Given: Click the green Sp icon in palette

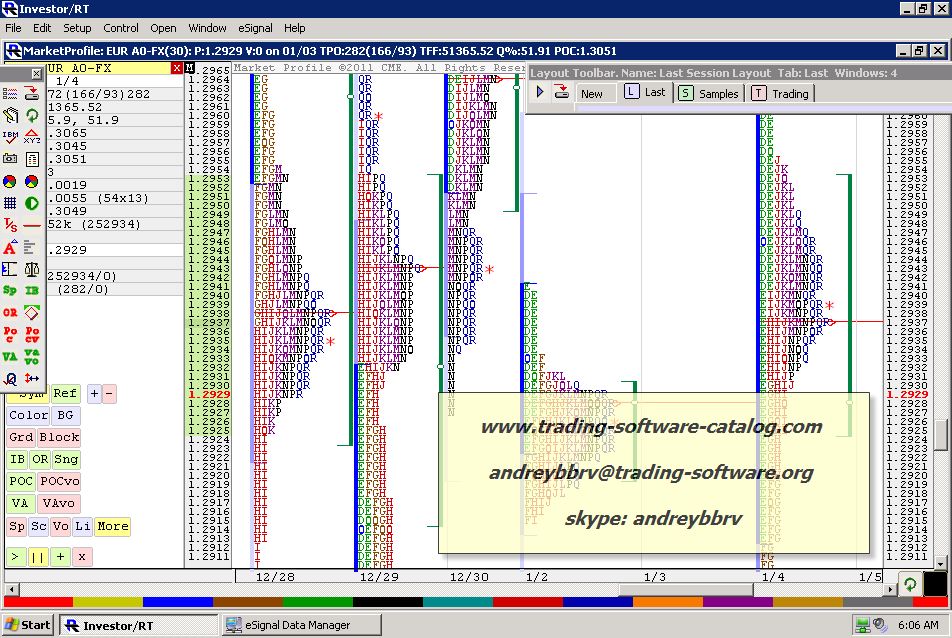Looking at the screenshot, I should [x=11, y=291].
